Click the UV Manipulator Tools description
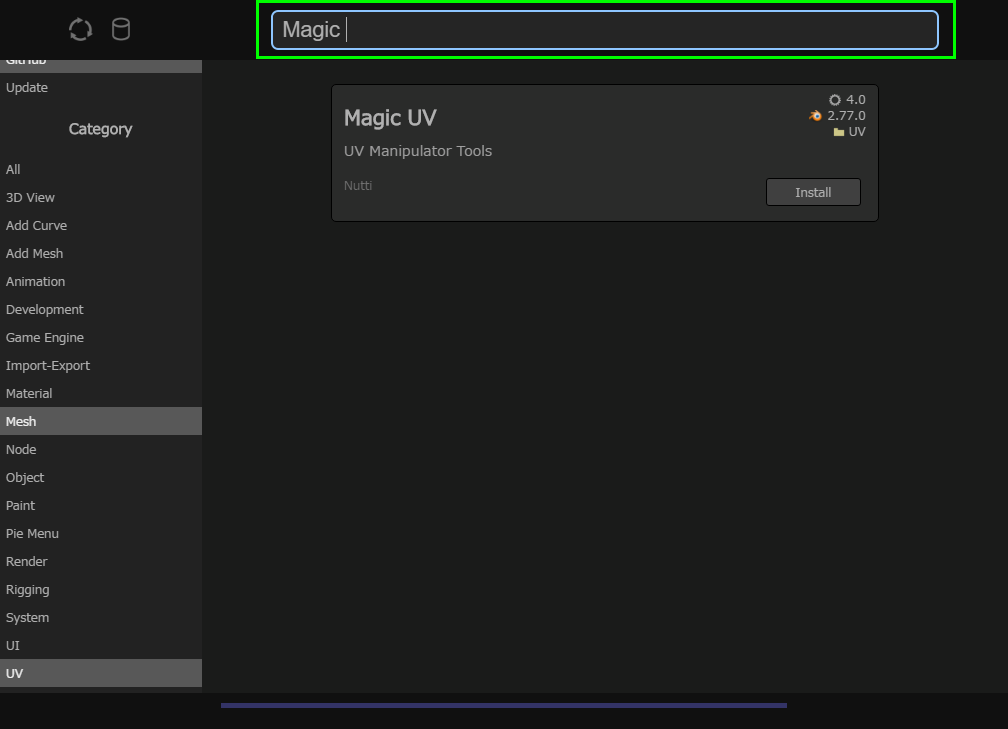The width and height of the screenshot is (1008, 729). click(x=418, y=151)
